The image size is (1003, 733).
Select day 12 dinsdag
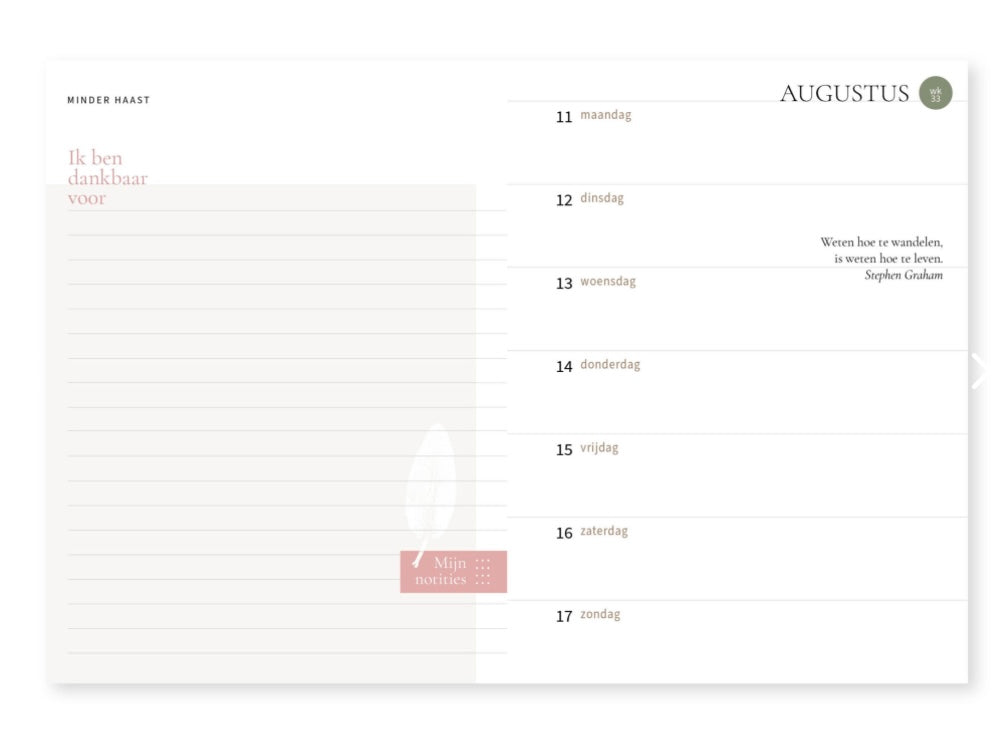coord(590,199)
